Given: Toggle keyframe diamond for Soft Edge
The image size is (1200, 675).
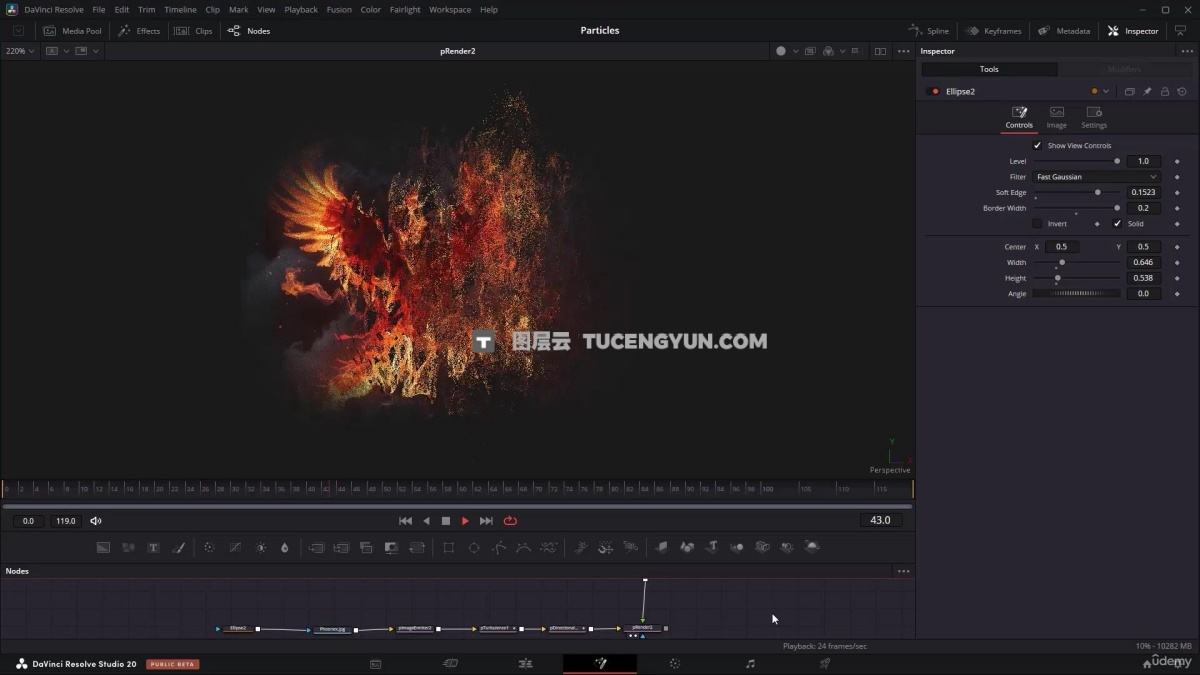Looking at the screenshot, I should [x=1177, y=192].
